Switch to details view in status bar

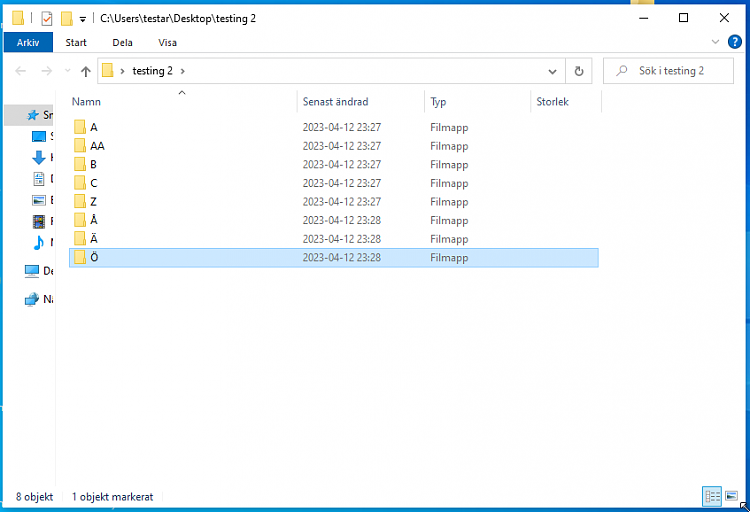(x=712, y=496)
